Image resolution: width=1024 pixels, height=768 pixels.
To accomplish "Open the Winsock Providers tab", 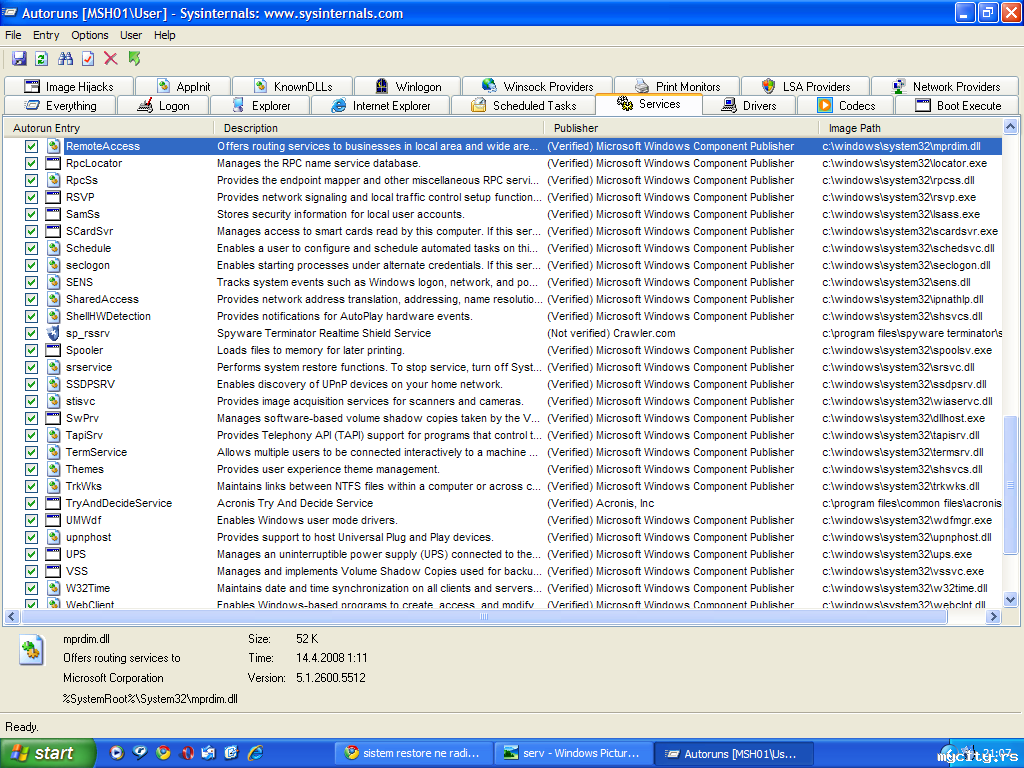I will 537,86.
